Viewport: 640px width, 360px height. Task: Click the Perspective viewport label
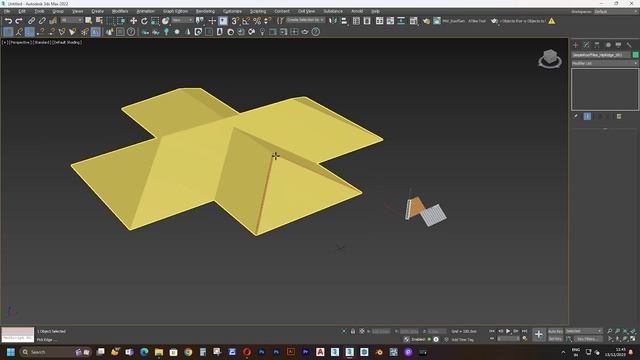click(x=20, y=42)
